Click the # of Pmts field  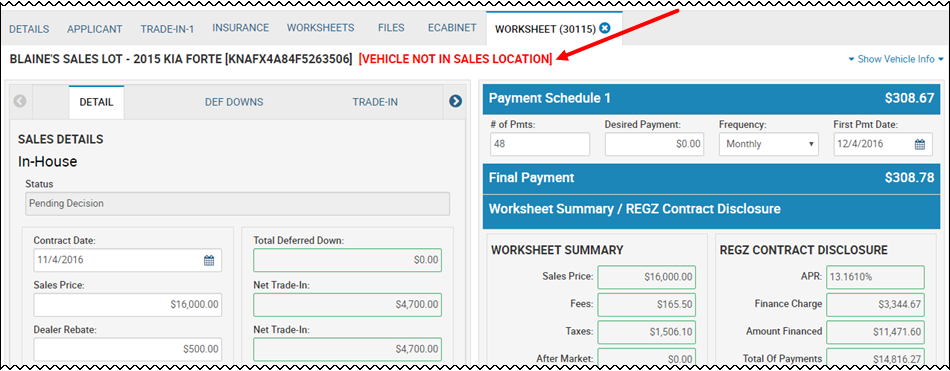pos(540,144)
